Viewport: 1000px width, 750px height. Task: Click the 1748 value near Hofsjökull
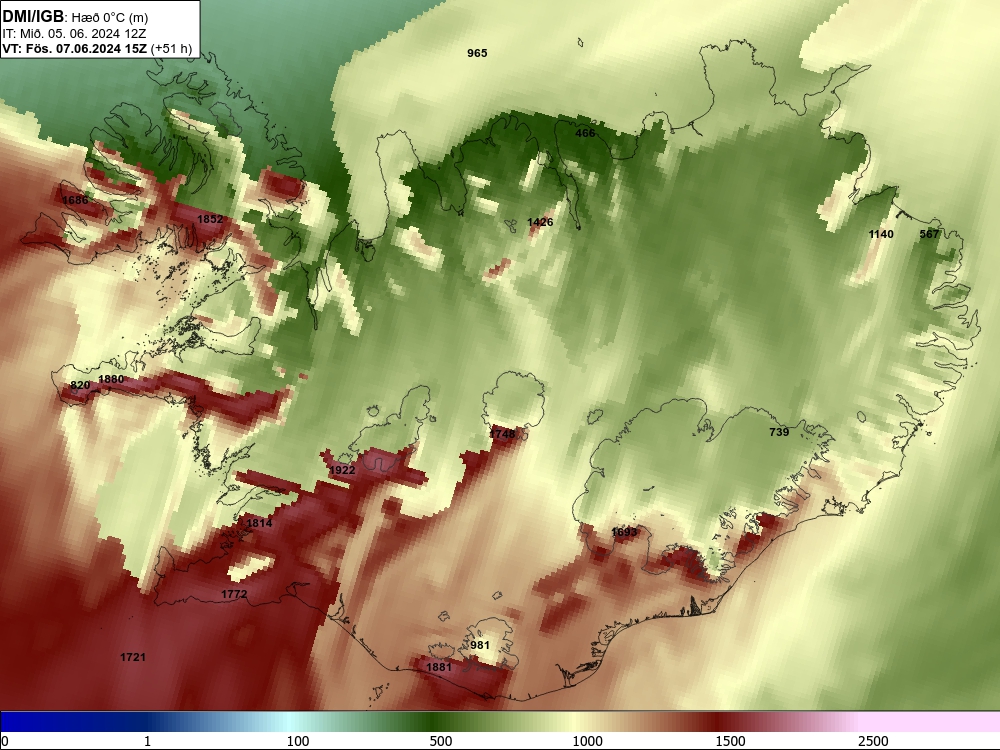(502, 434)
